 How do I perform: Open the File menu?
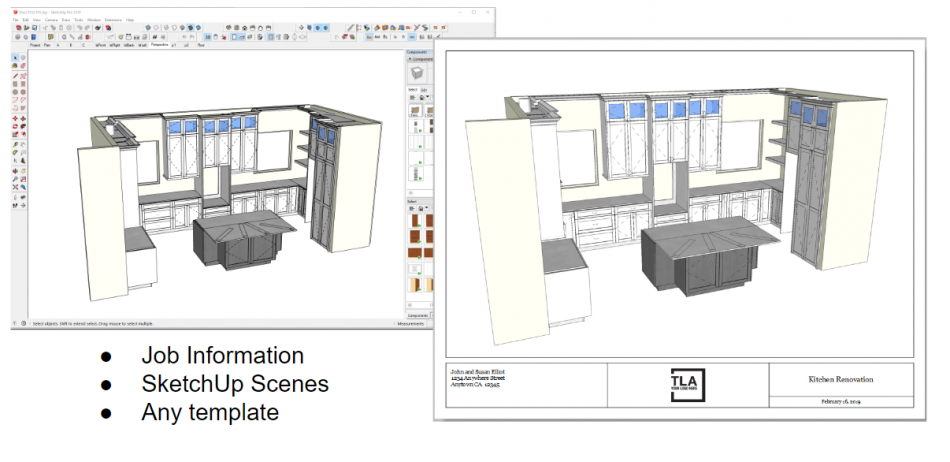click(17, 19)
